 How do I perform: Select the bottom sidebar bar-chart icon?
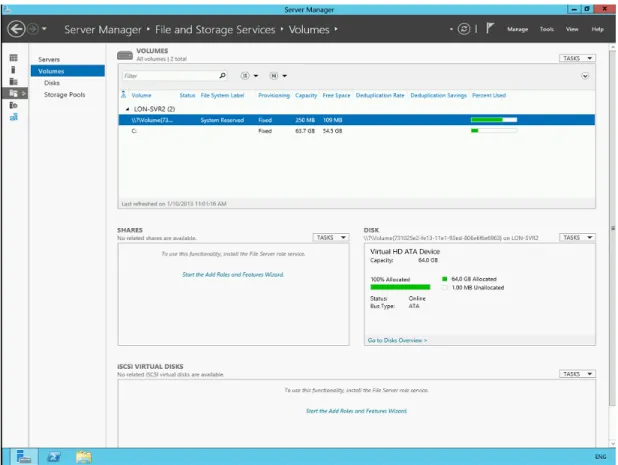point(13,117)
